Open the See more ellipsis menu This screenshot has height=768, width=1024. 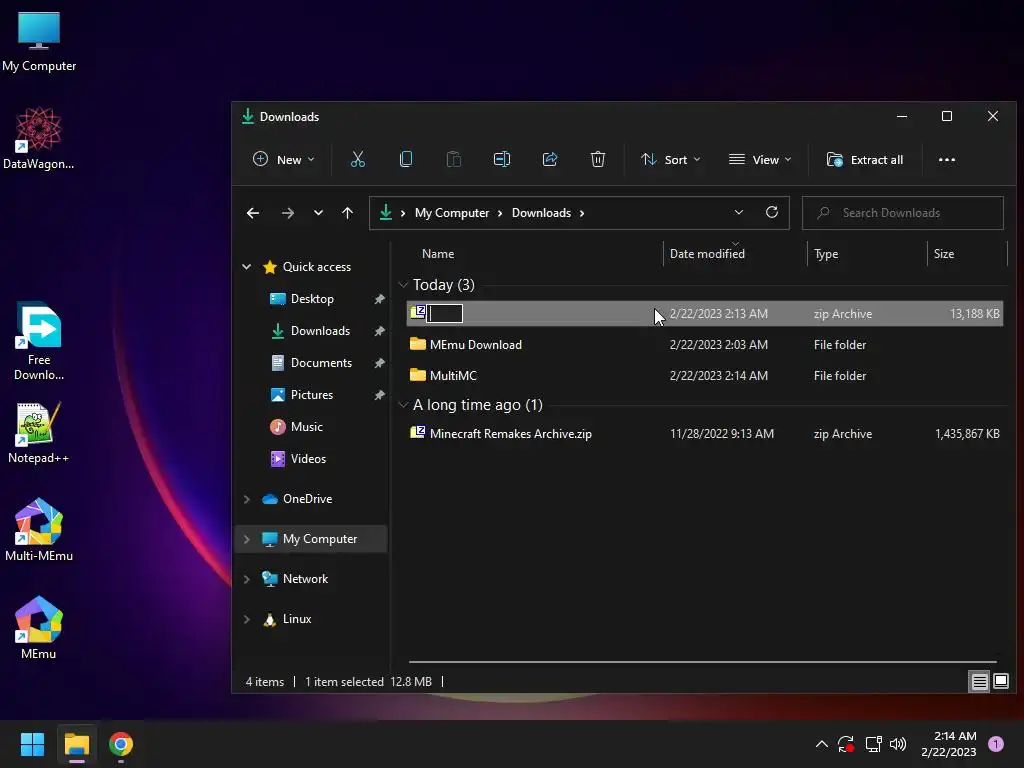947,159
